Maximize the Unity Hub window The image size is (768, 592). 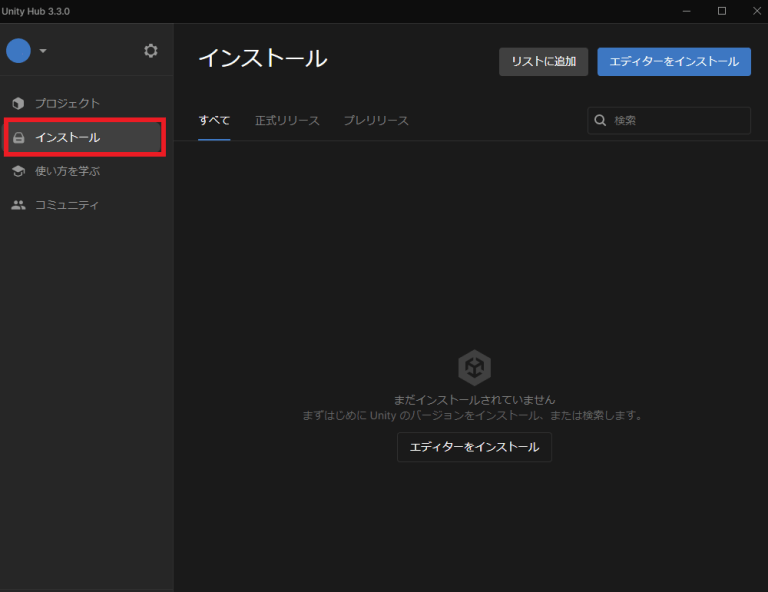point(721,11)
